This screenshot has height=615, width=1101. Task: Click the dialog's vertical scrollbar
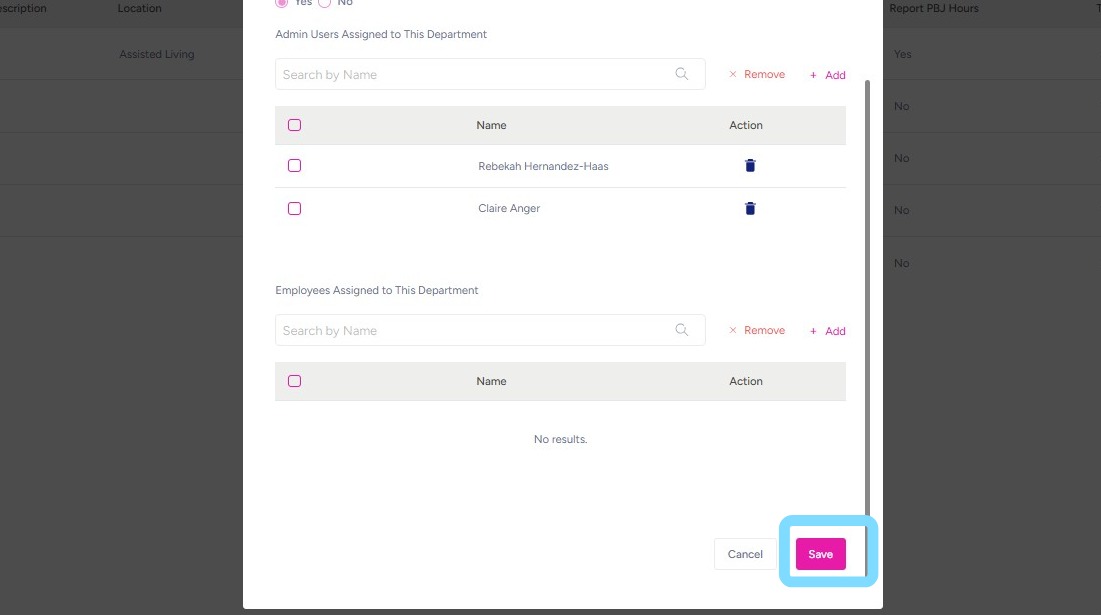click(867, 300)
